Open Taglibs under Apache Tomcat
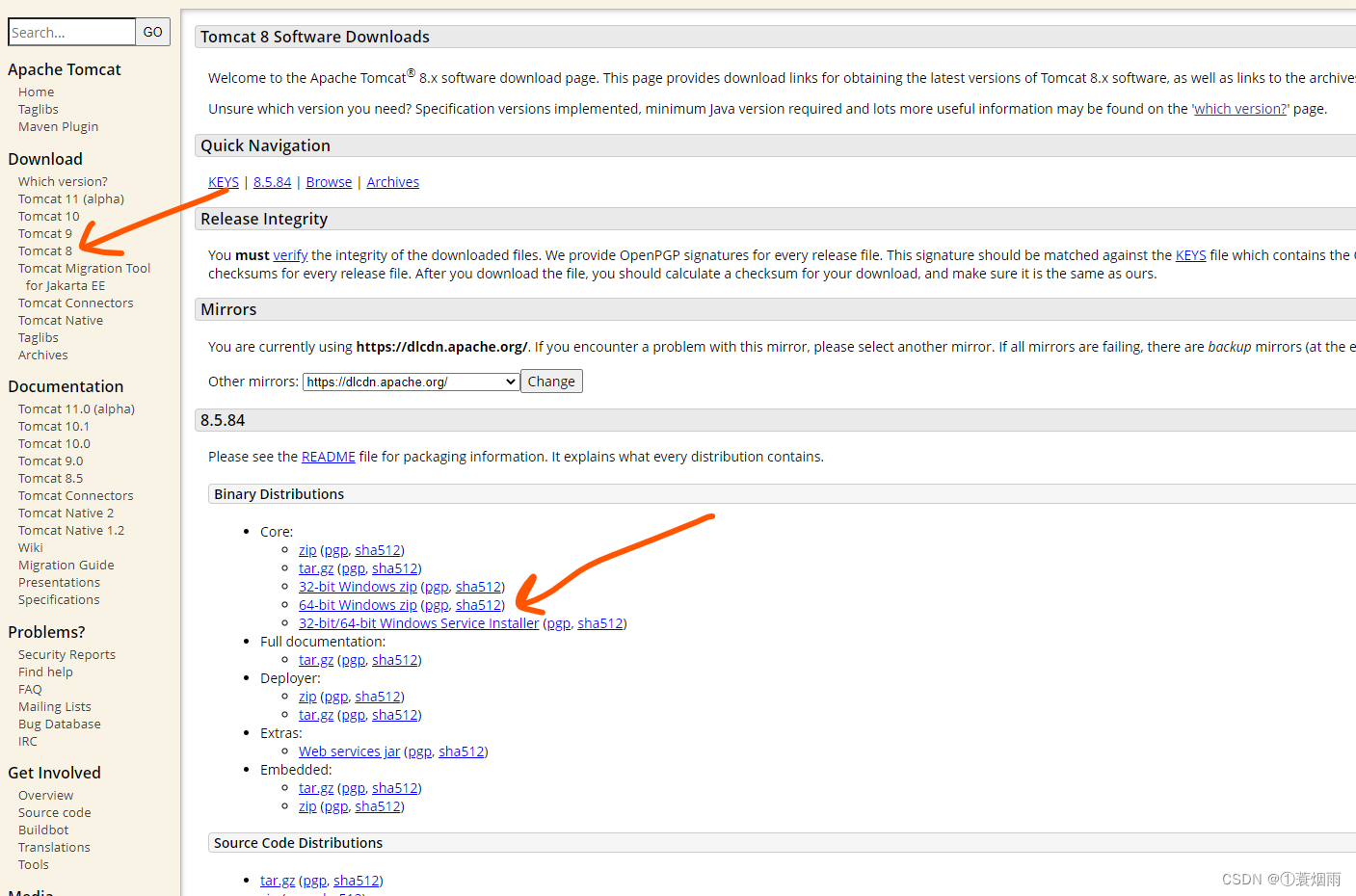1356x896 pixels. [39, 110]
